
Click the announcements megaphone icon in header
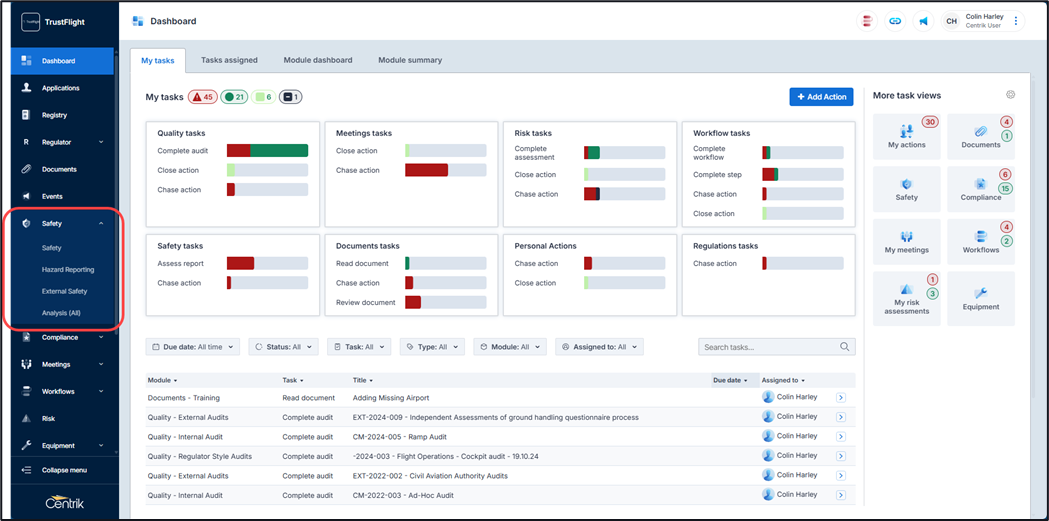[x=923, y=21]
